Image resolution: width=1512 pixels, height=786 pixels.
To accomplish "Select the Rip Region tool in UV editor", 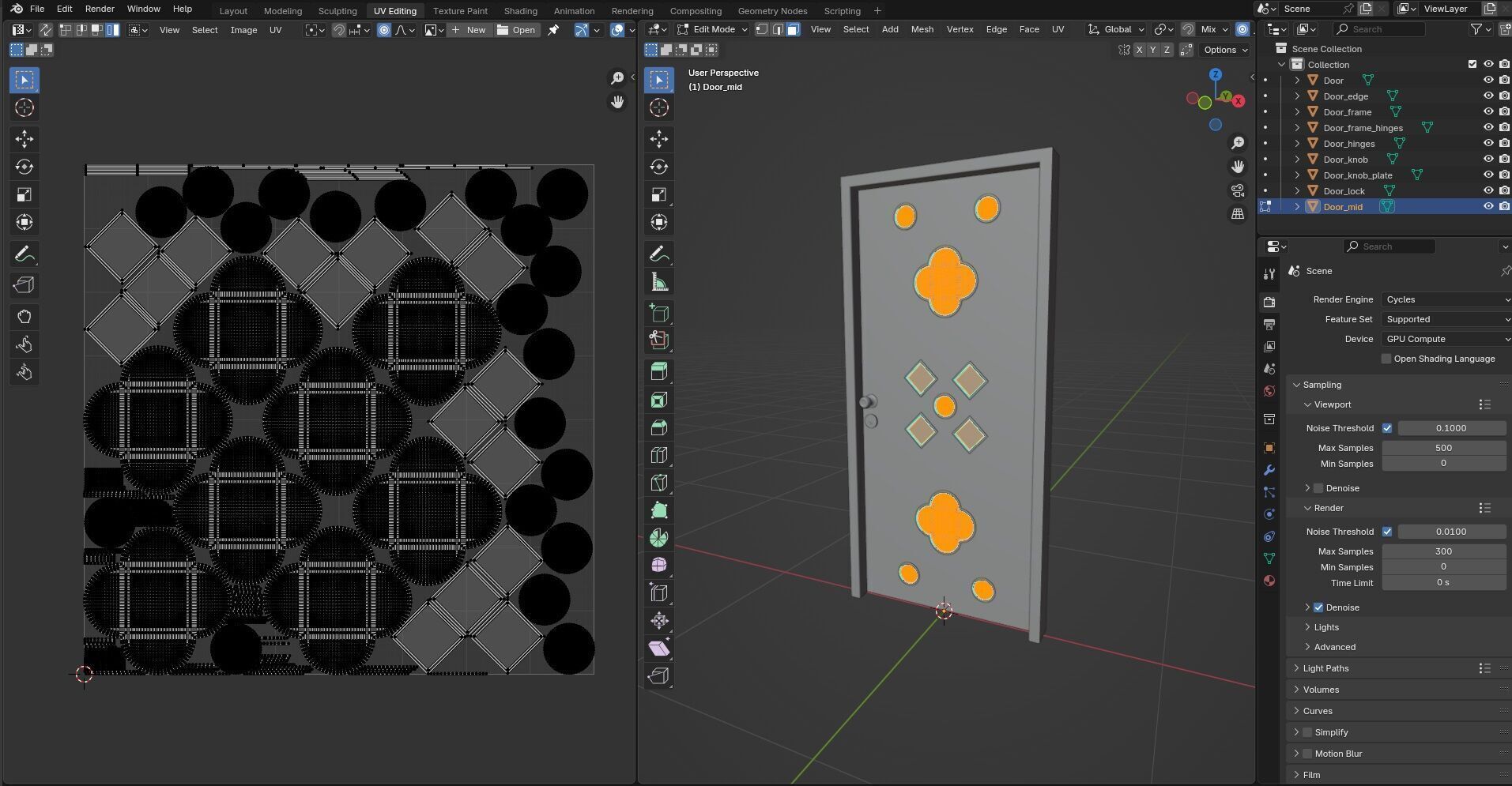I will pos(25,285).
